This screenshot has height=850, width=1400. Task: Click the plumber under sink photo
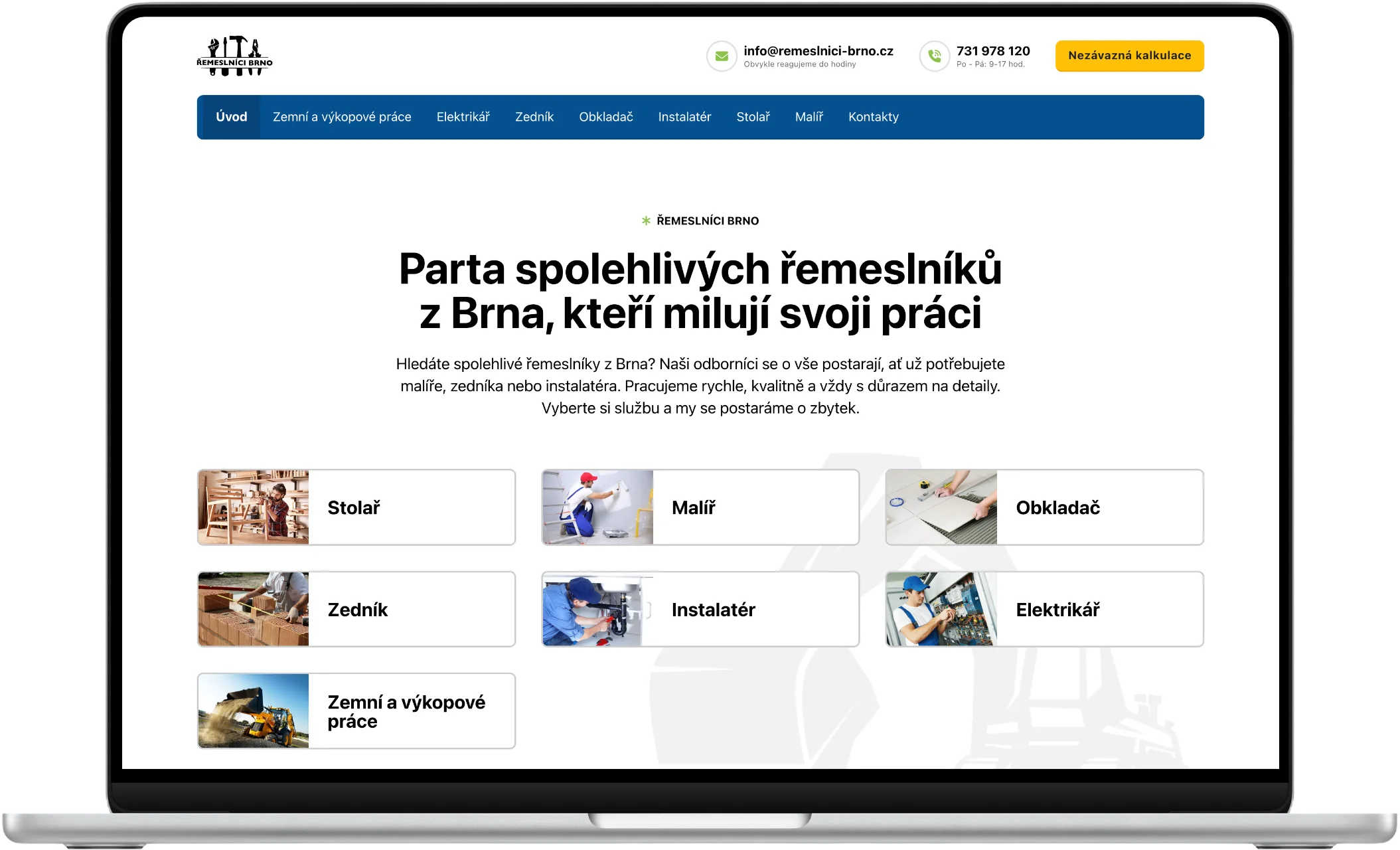(x=597, y=609)
